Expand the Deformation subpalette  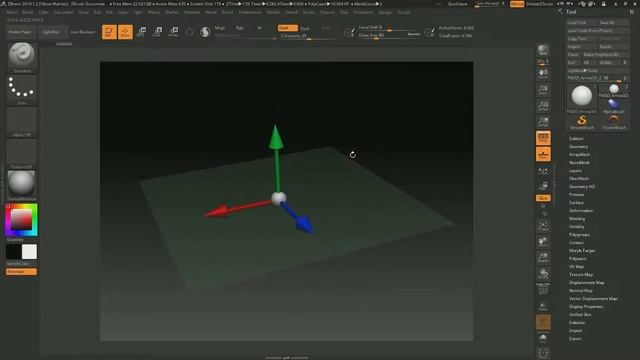pos(581,211)
